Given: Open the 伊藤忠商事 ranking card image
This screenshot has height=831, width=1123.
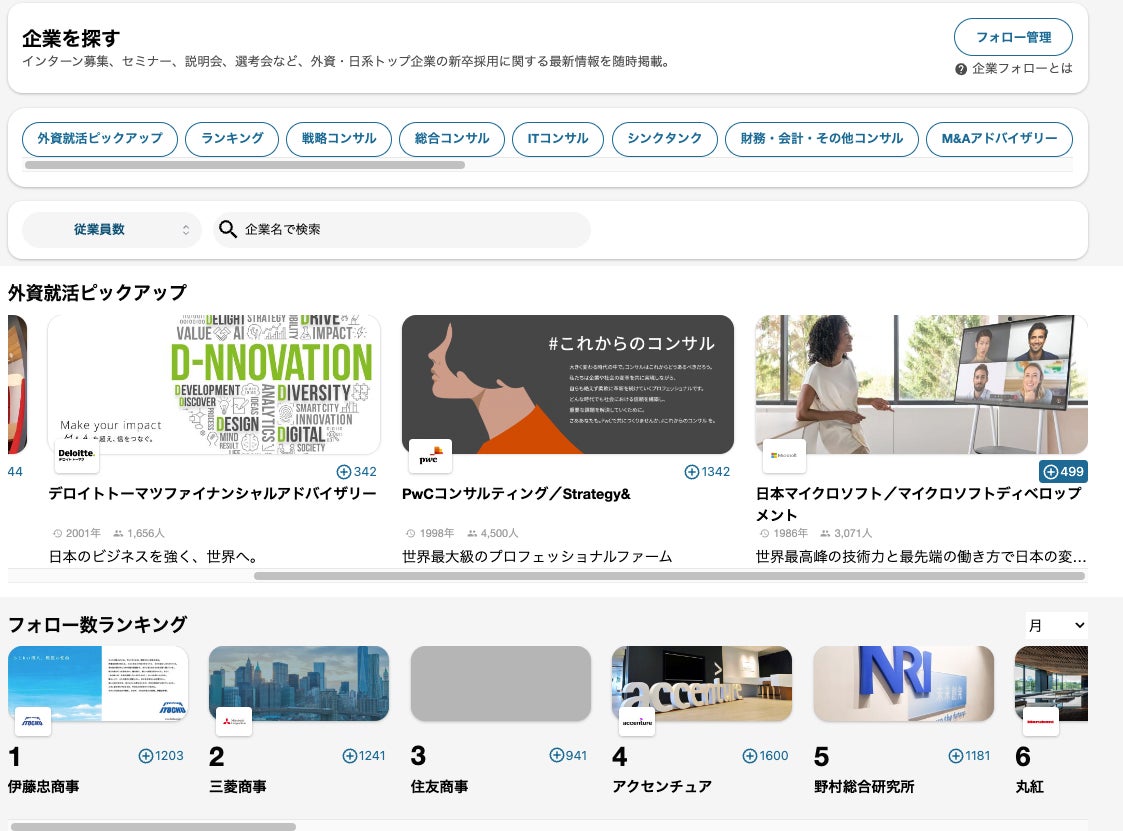Looking at the screenshot, I should pos(98,683).
